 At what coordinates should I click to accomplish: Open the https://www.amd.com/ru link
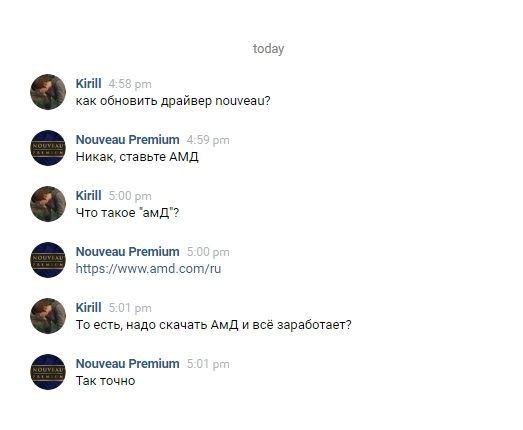pos(148,269)
